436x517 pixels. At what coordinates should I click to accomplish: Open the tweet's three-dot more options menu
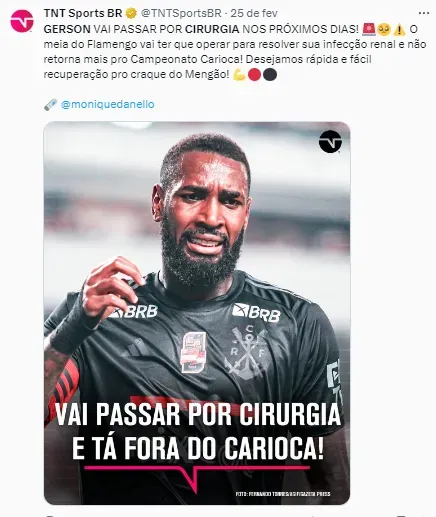[x=424, y=13]
